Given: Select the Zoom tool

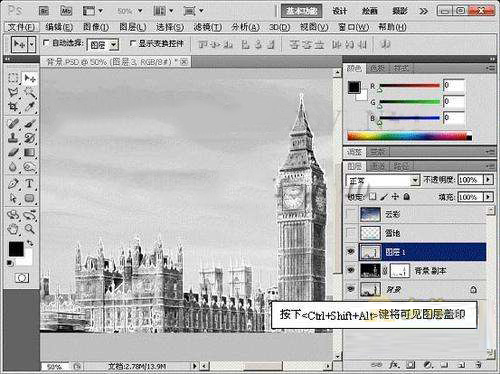Looking at the screenshot, I should click(x=30, y=229).
